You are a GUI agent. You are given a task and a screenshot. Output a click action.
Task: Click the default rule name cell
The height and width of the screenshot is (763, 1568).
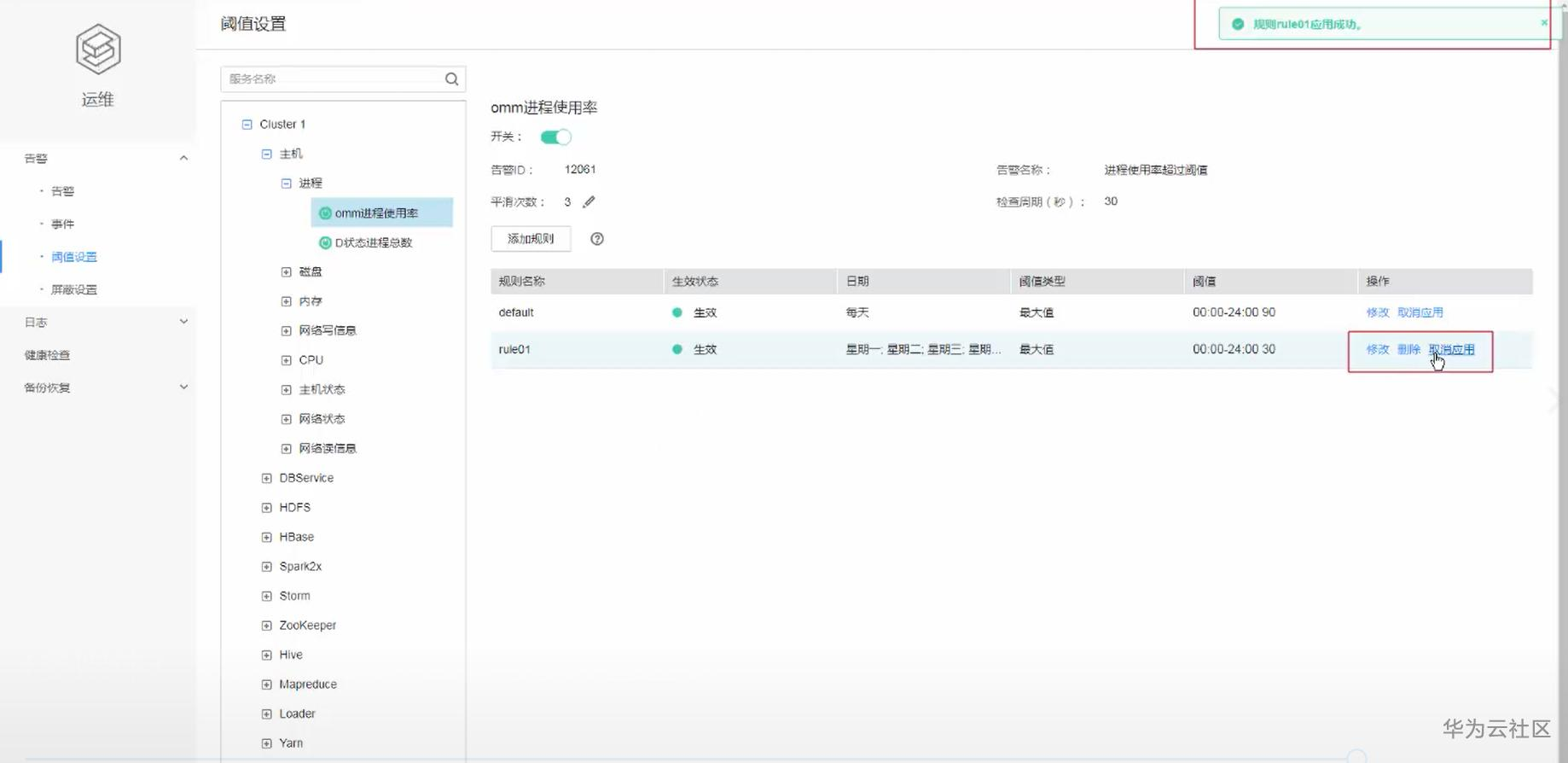tap(516, 312)
